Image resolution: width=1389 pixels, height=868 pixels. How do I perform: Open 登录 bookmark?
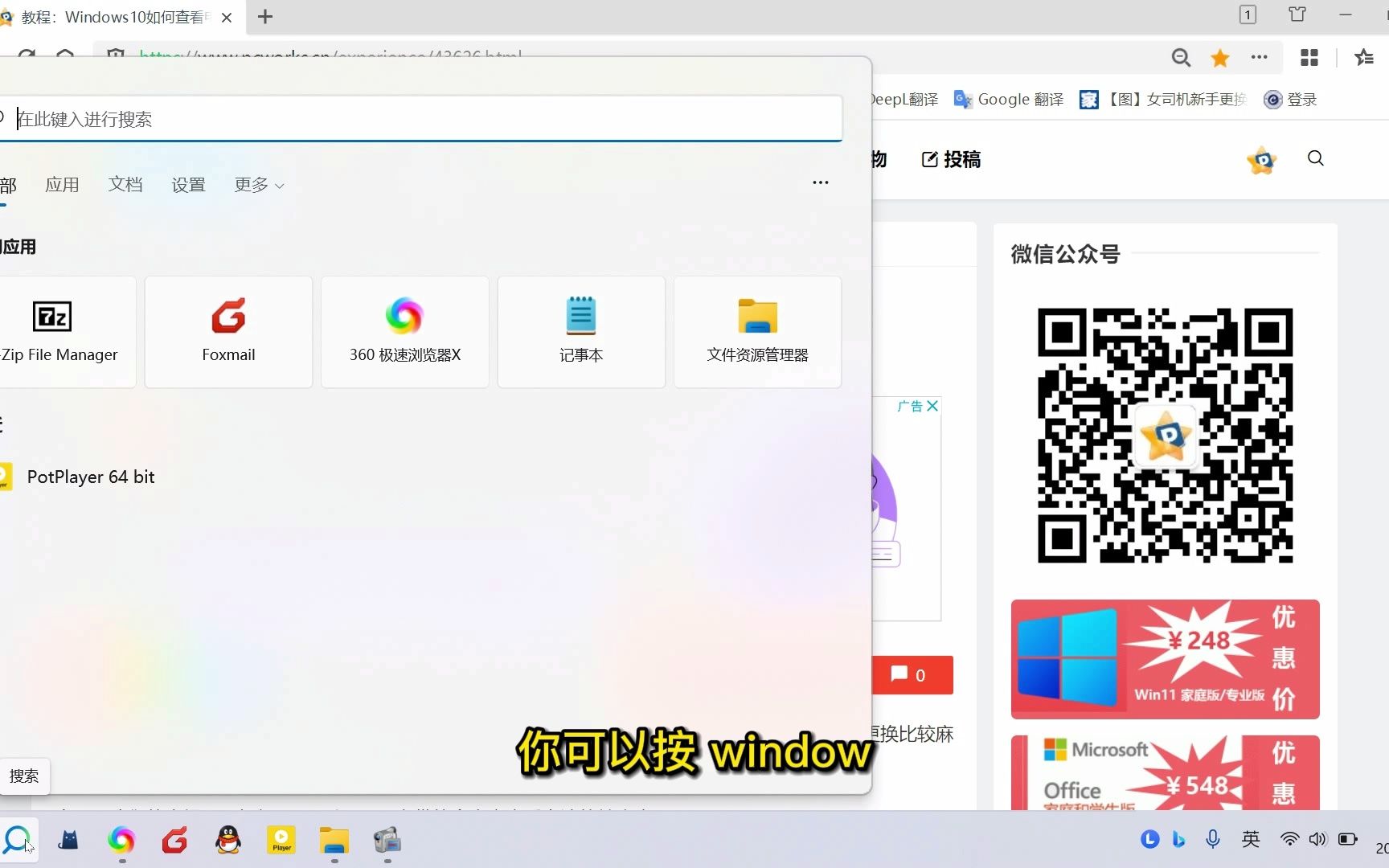click(1290, 100)
